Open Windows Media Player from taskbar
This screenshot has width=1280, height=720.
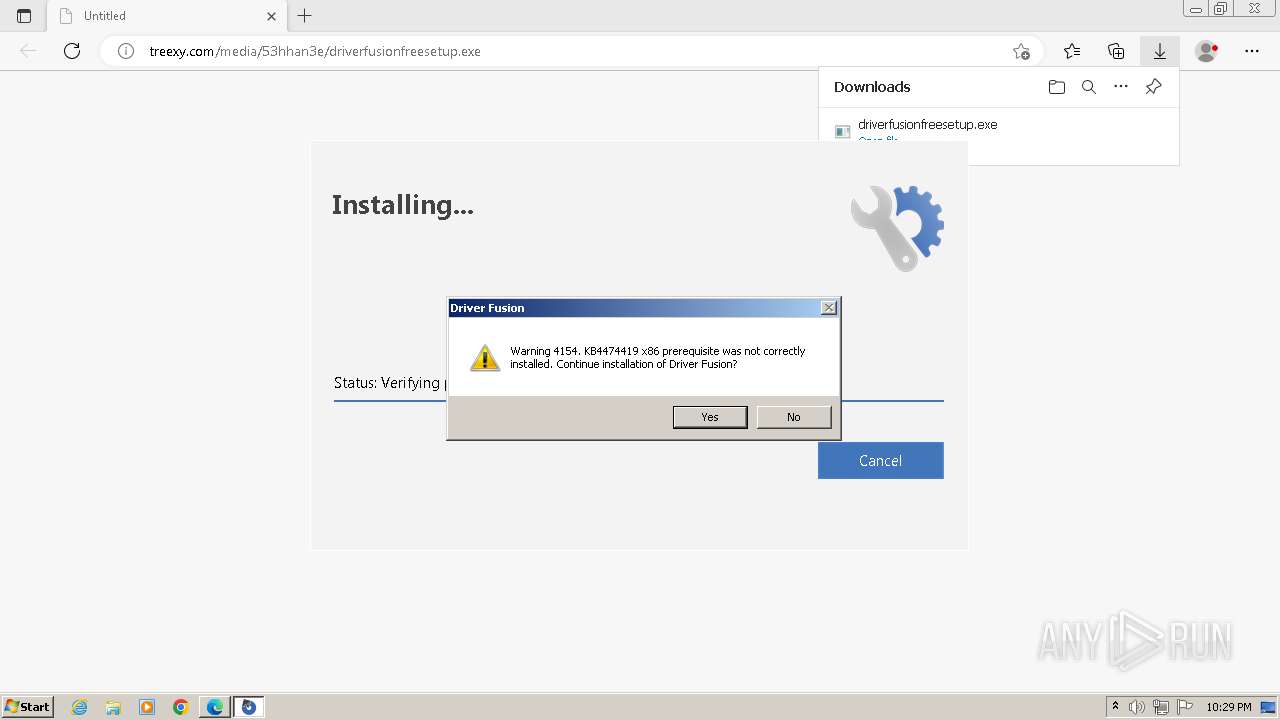(x=147, y=707)
